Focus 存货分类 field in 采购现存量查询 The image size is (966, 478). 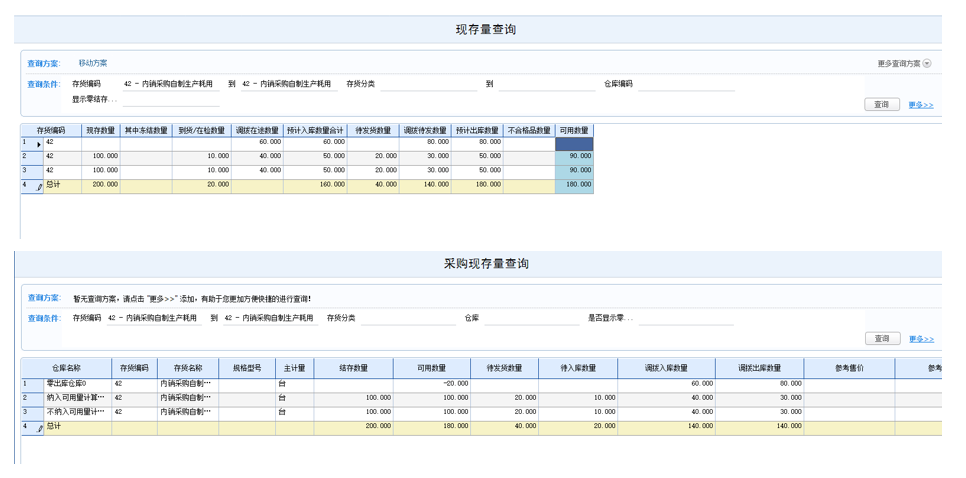(x=408, y=318)
